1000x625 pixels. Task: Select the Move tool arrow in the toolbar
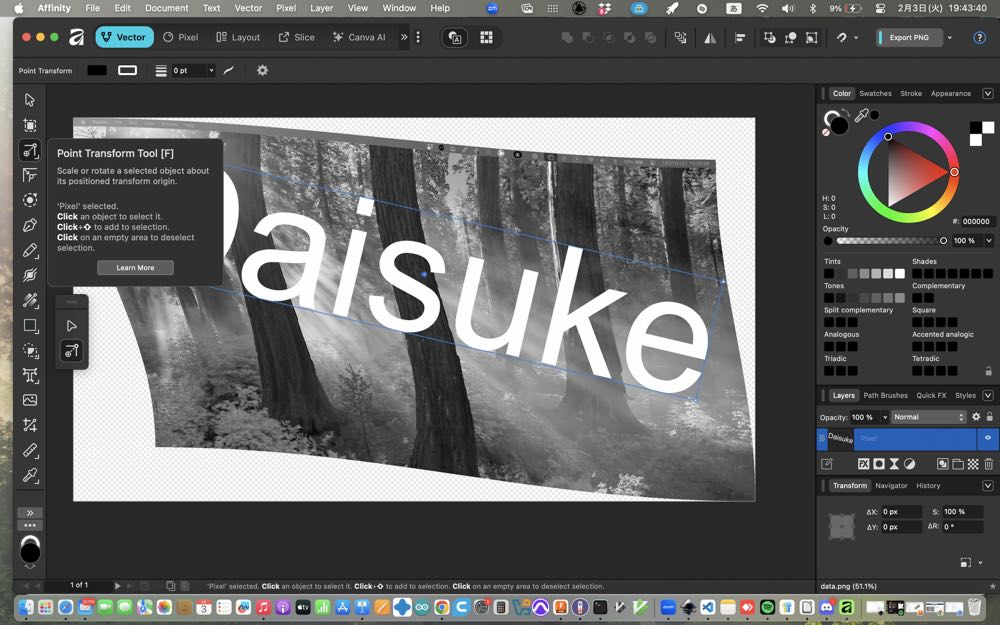pos(30,100)
